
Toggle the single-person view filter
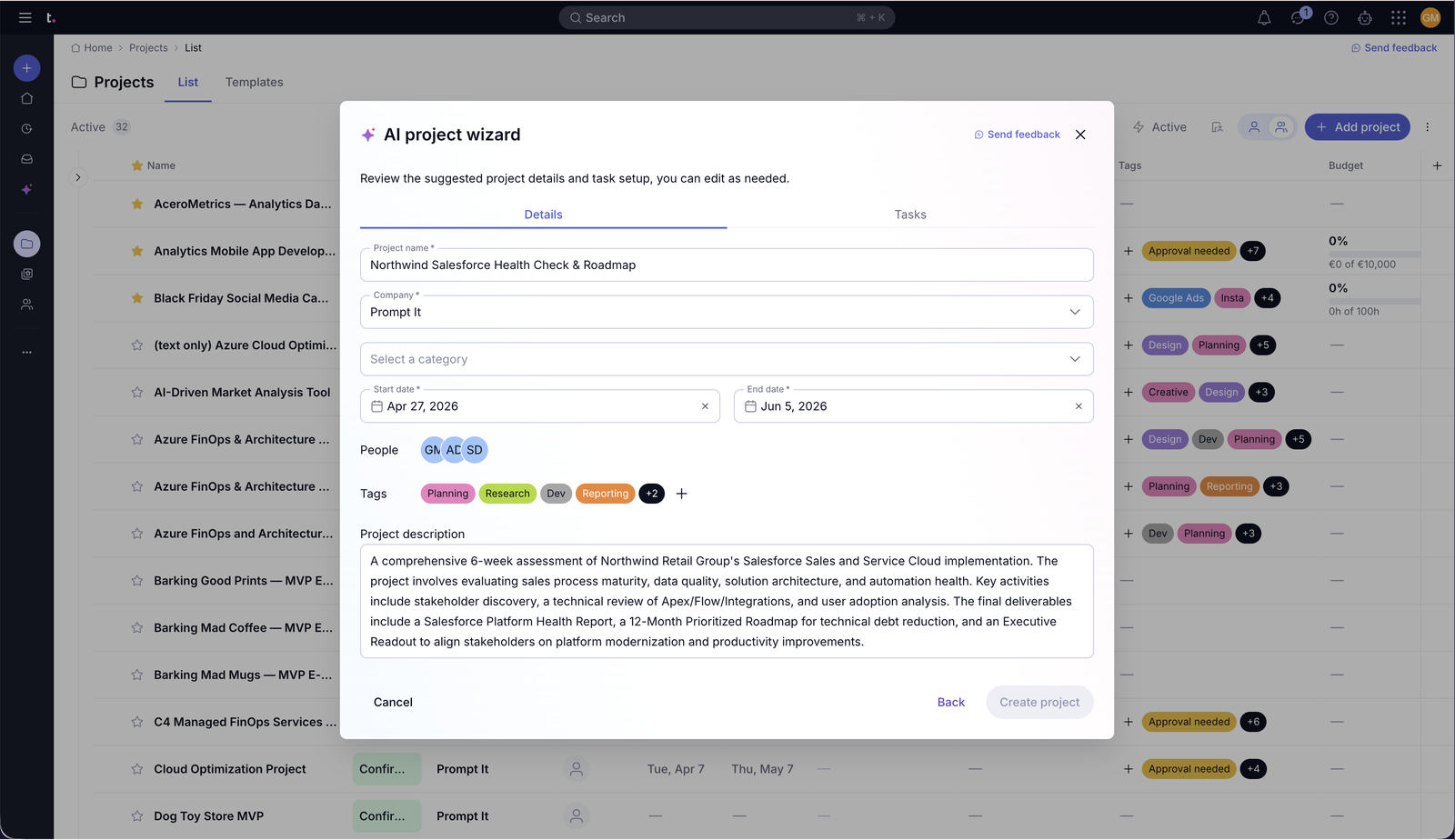tap(1254, 127)
